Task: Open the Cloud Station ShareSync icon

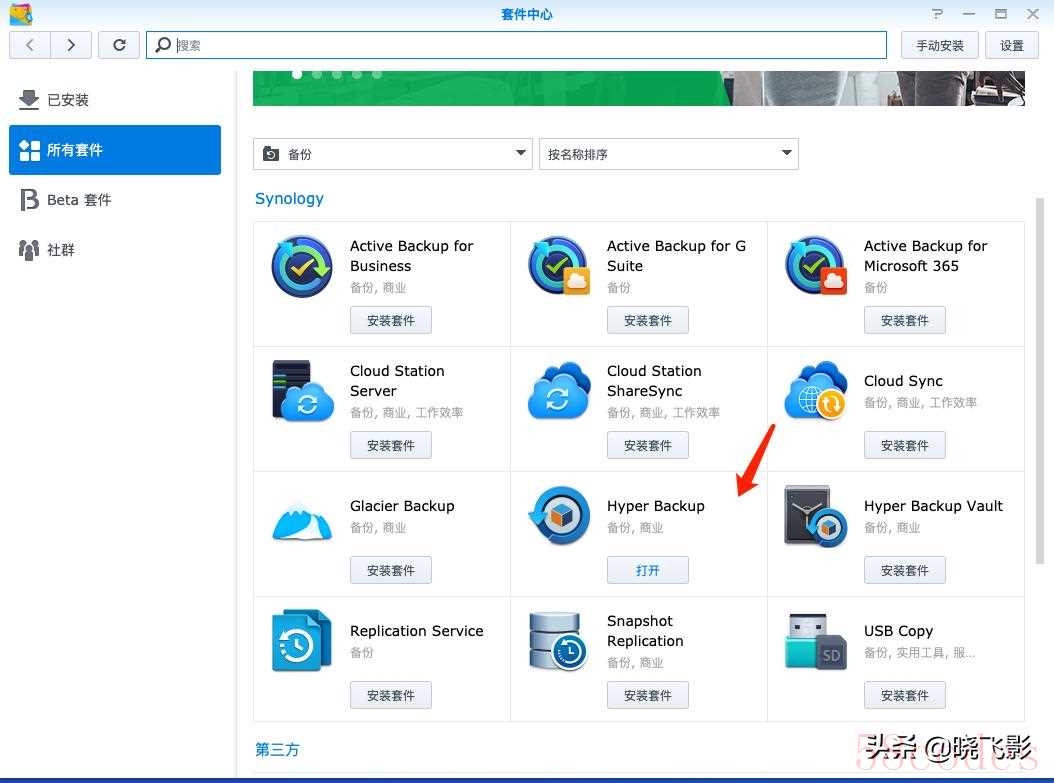Action: 559,390
